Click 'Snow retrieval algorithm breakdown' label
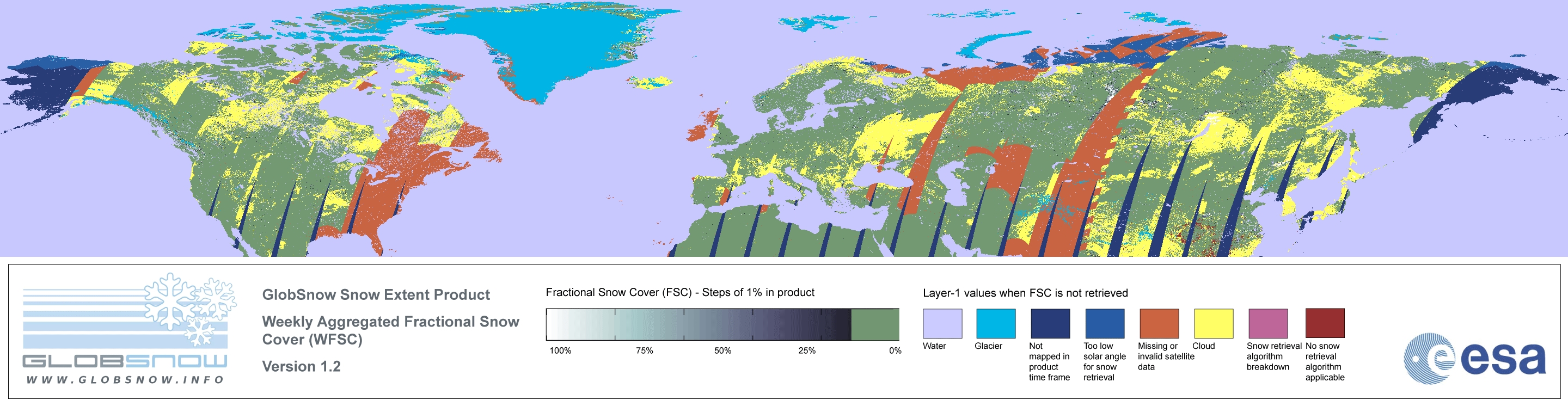 point(1274,356)
